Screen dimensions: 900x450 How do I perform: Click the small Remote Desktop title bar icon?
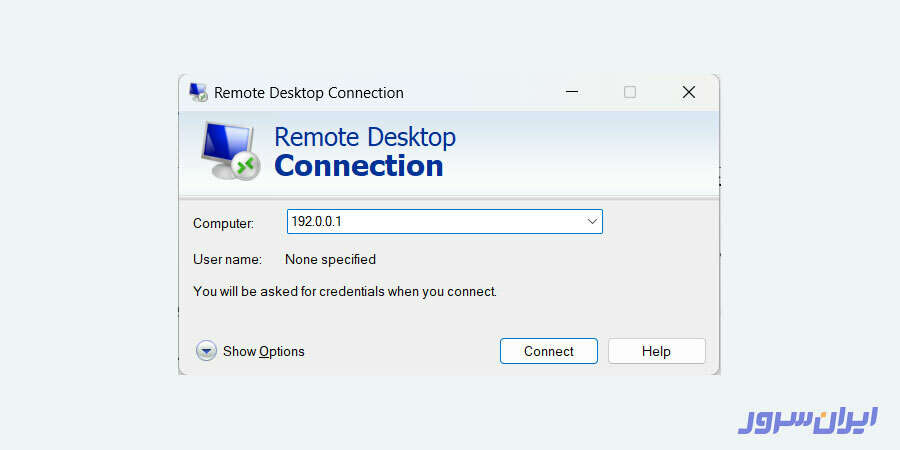(198, 93)
